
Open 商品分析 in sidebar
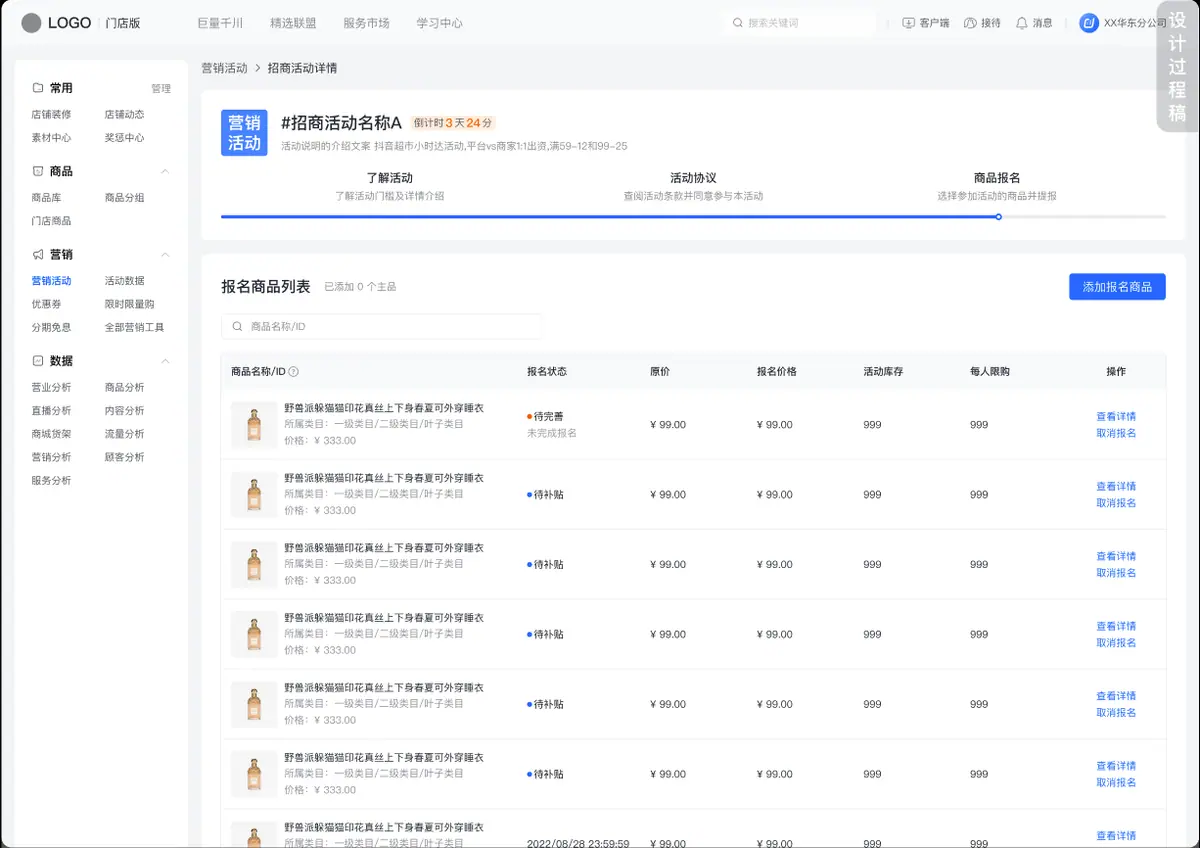(124, 387)
